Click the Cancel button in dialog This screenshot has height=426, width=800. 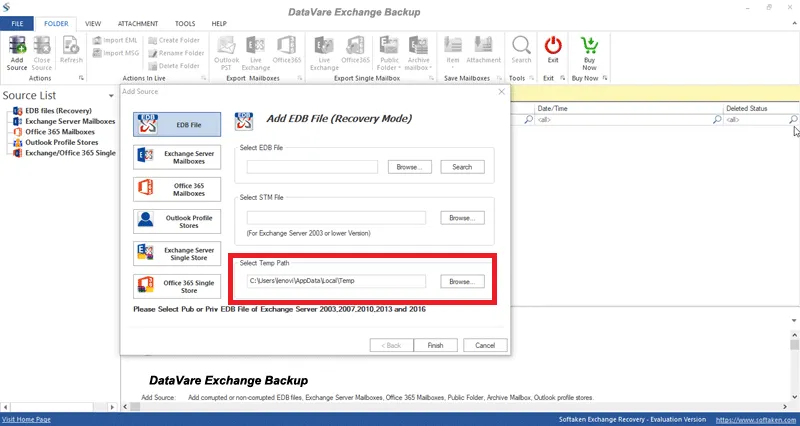pos(485,345)
